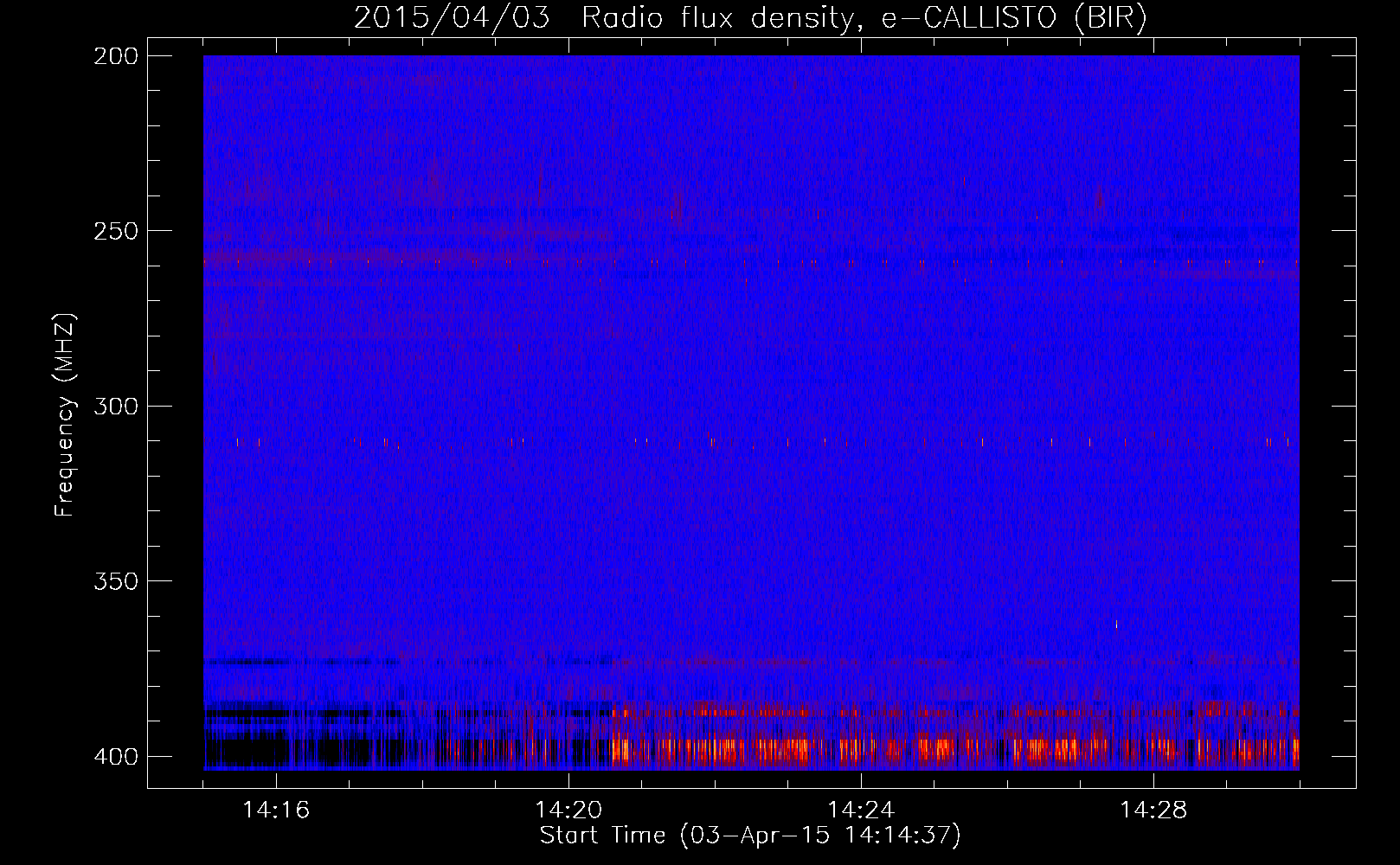Click the 'Frequency (MHZ)' axis label
This screenshot has width=1400, height=865.
[65, 414]
